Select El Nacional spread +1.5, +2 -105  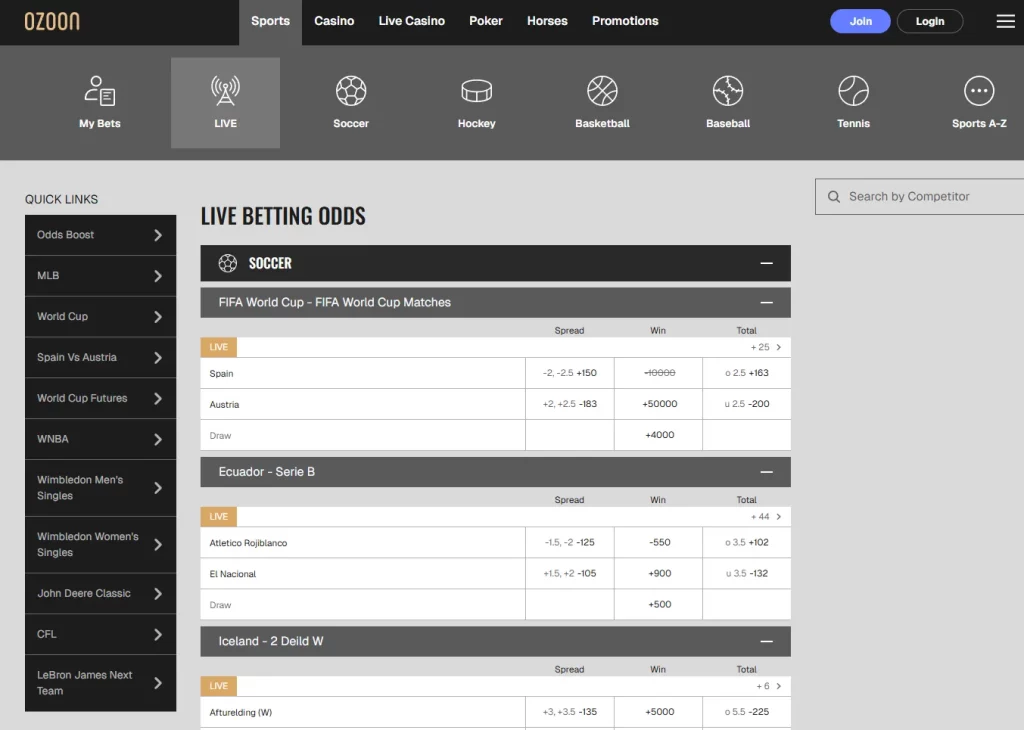click(x=569, y=573)
